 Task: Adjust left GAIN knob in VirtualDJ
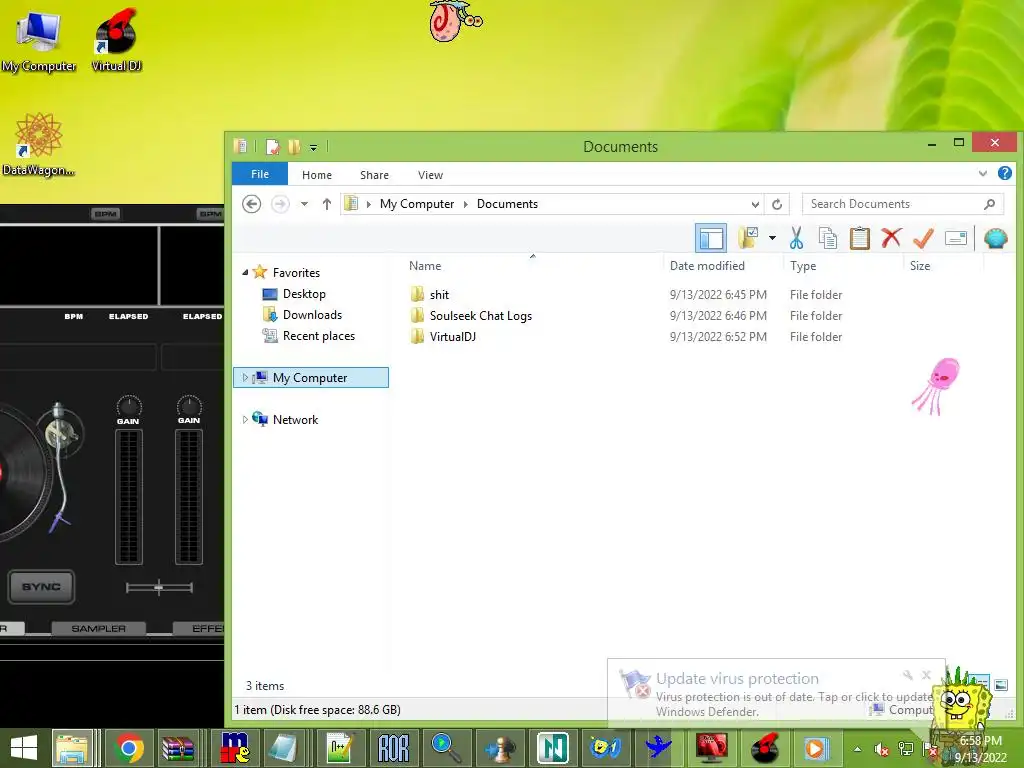pos(129,406)
